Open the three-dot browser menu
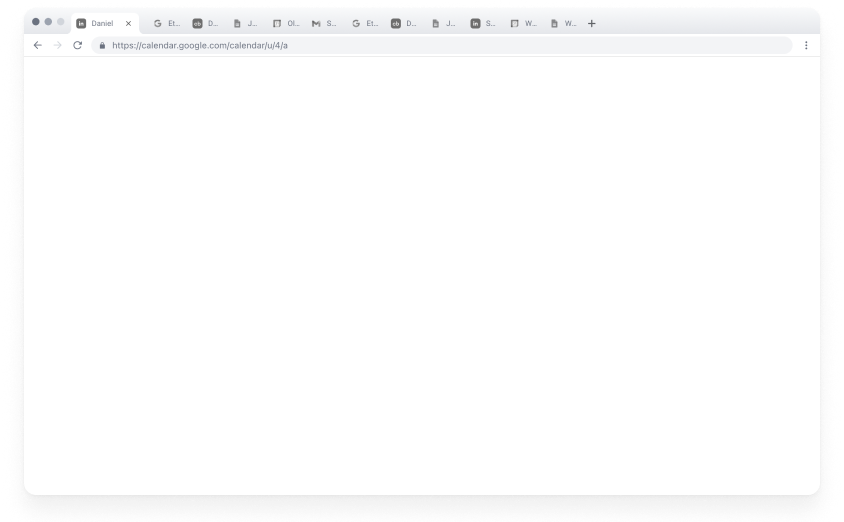This screenshot has width=844, height=522. (x=806, y=45)
